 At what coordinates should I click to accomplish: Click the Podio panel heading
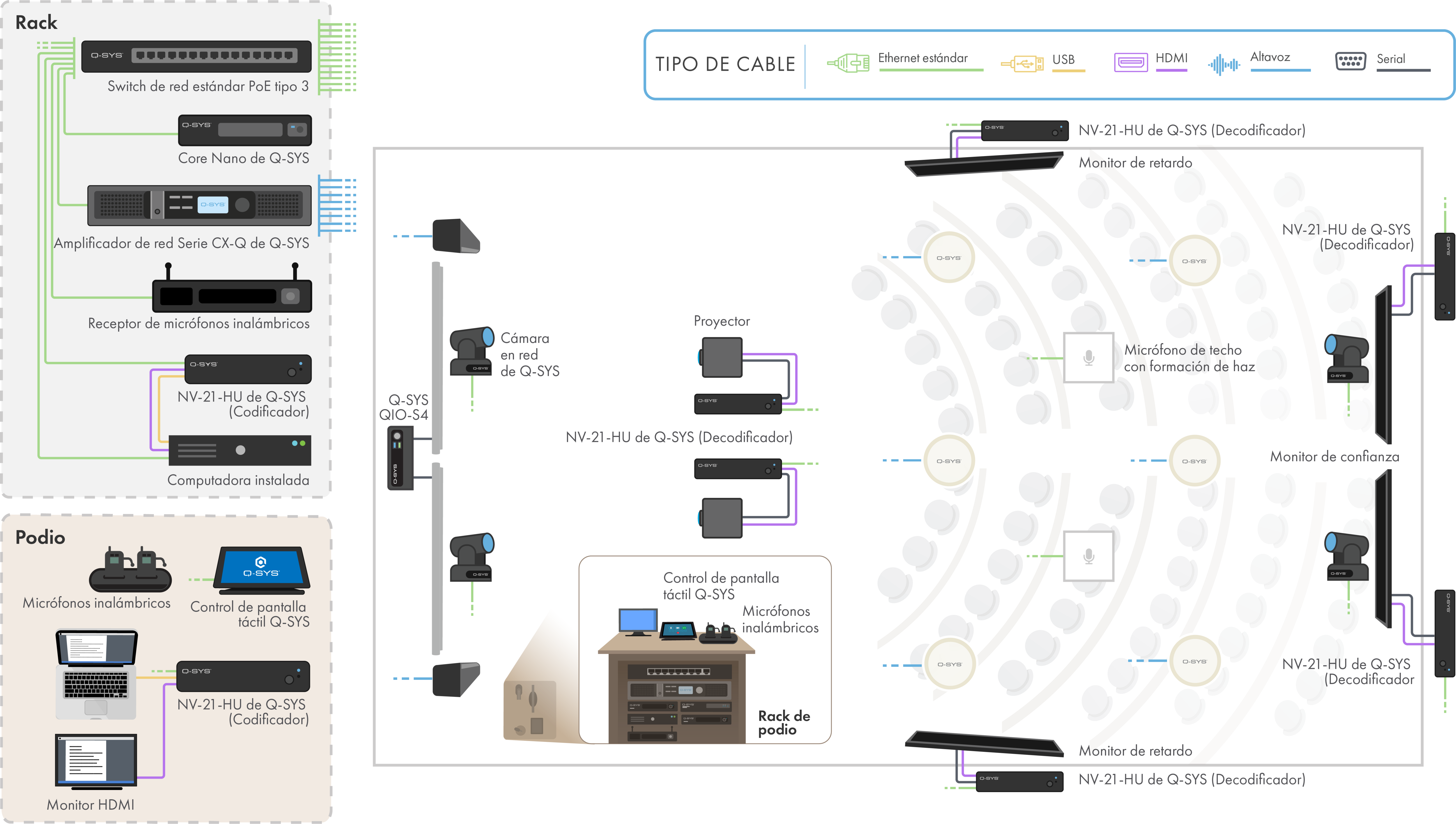point(40,537)
